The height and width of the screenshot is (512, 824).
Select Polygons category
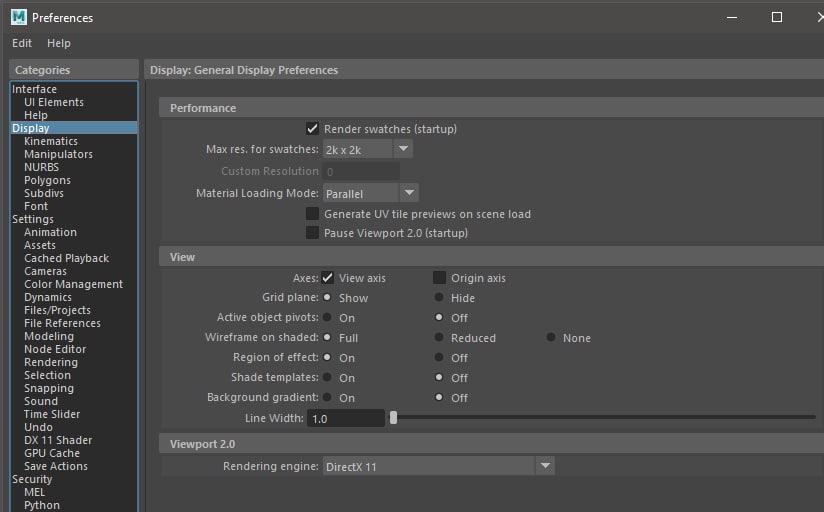click(74, 180)
